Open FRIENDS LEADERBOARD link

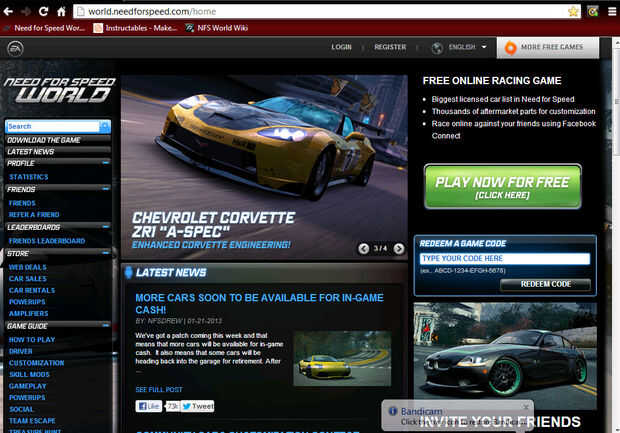click(47, 241)
